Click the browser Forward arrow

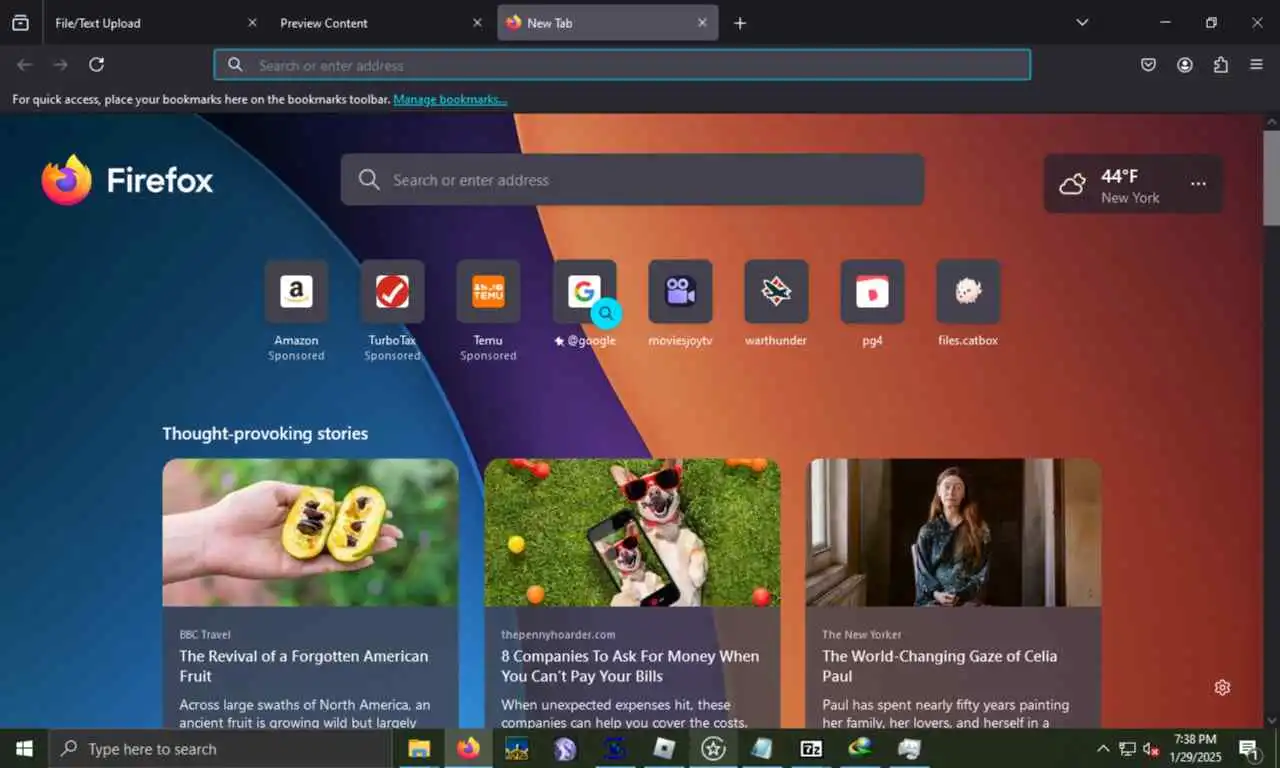tap(60, 65)
